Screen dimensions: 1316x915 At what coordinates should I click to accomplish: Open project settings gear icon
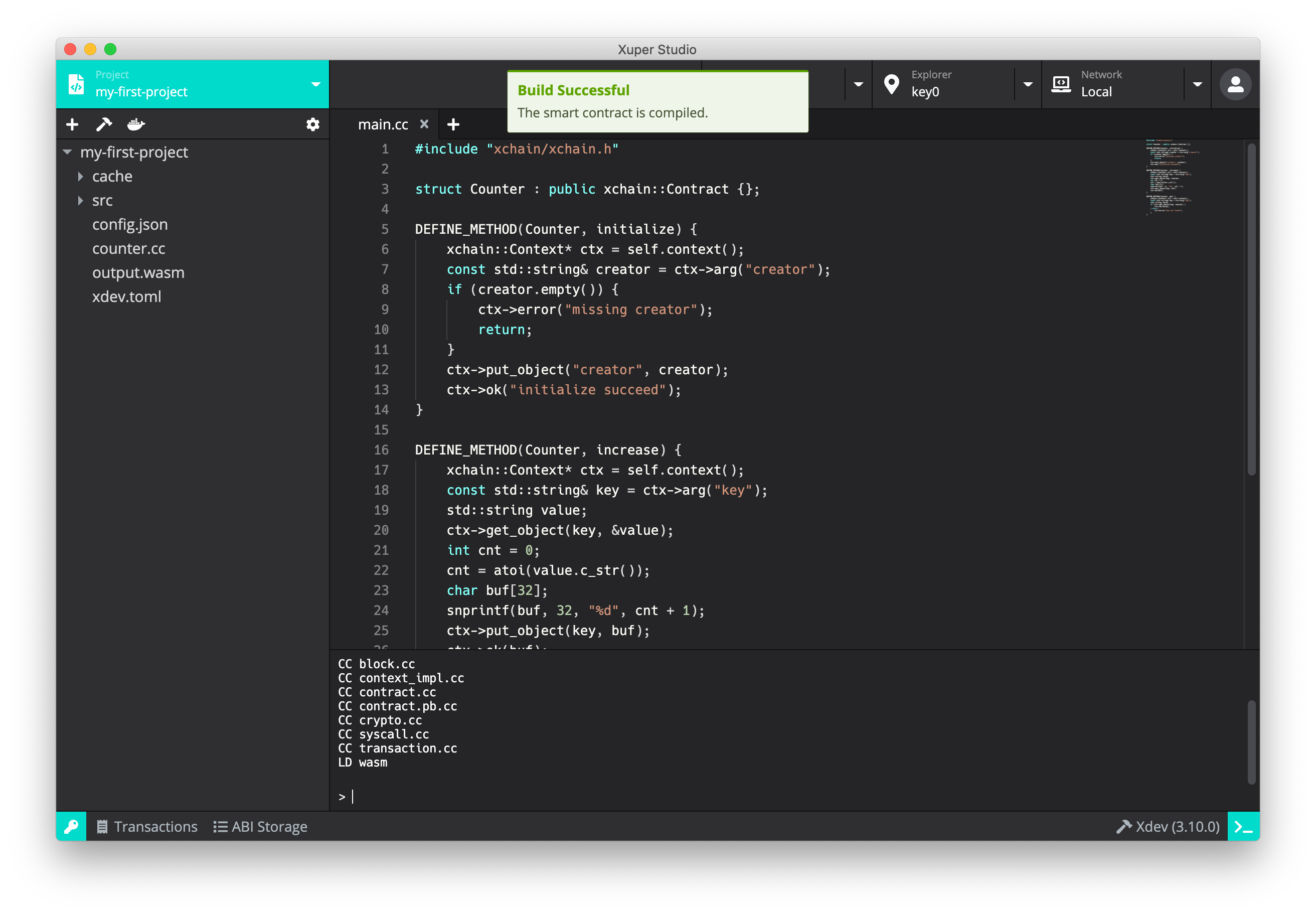point(312,124)
